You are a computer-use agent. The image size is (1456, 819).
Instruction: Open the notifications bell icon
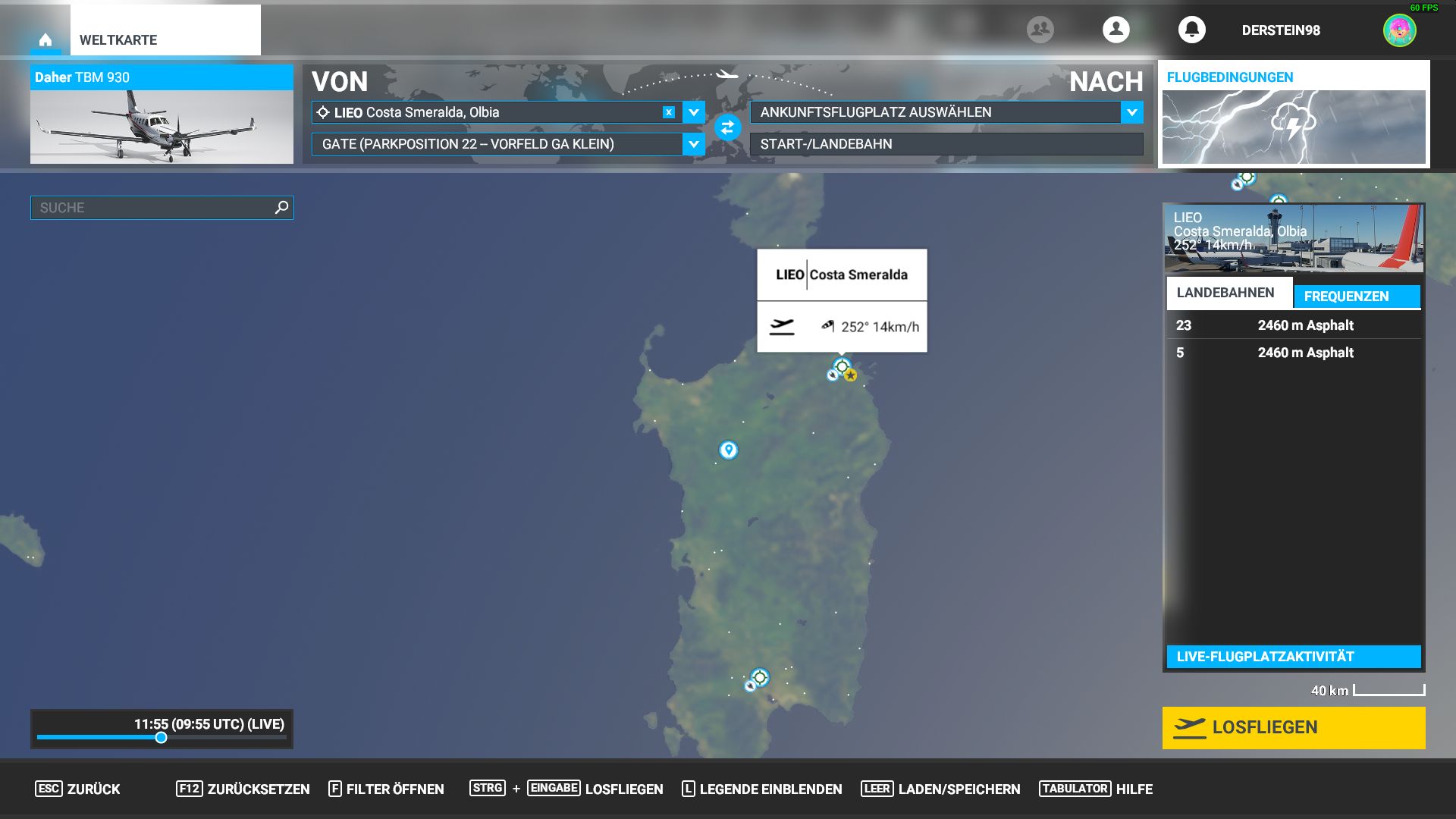[1191, 30]
